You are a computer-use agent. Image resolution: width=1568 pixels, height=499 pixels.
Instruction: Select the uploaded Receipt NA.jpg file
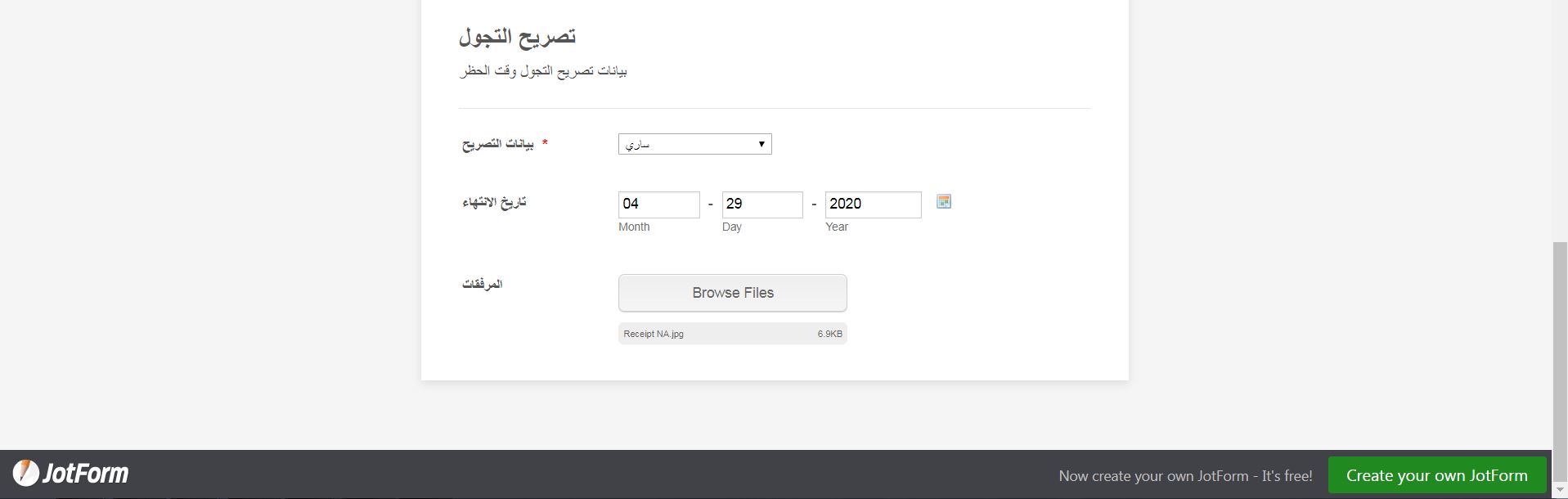[x=654, y=334]
